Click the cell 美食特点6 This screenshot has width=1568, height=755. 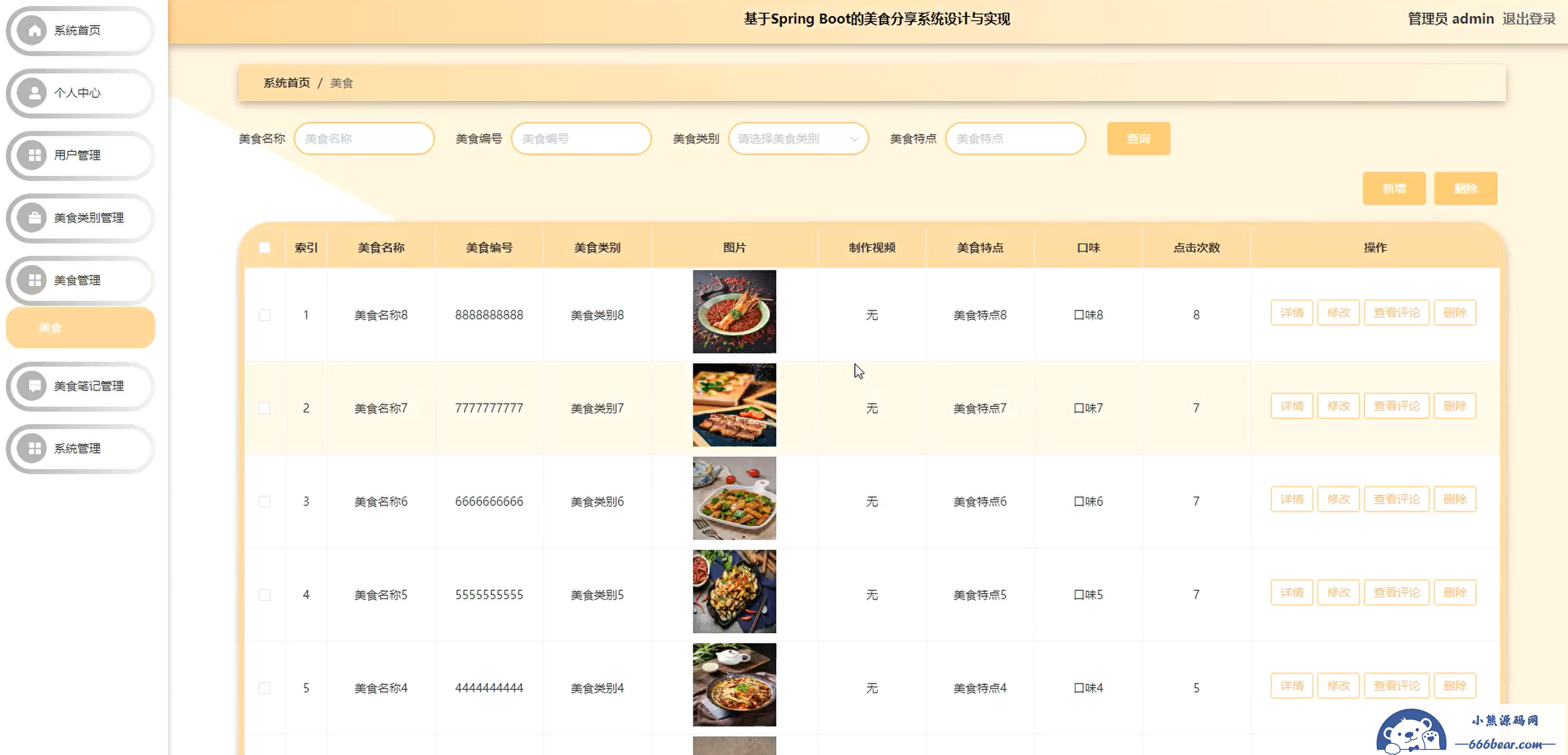(x=979, y=501)
